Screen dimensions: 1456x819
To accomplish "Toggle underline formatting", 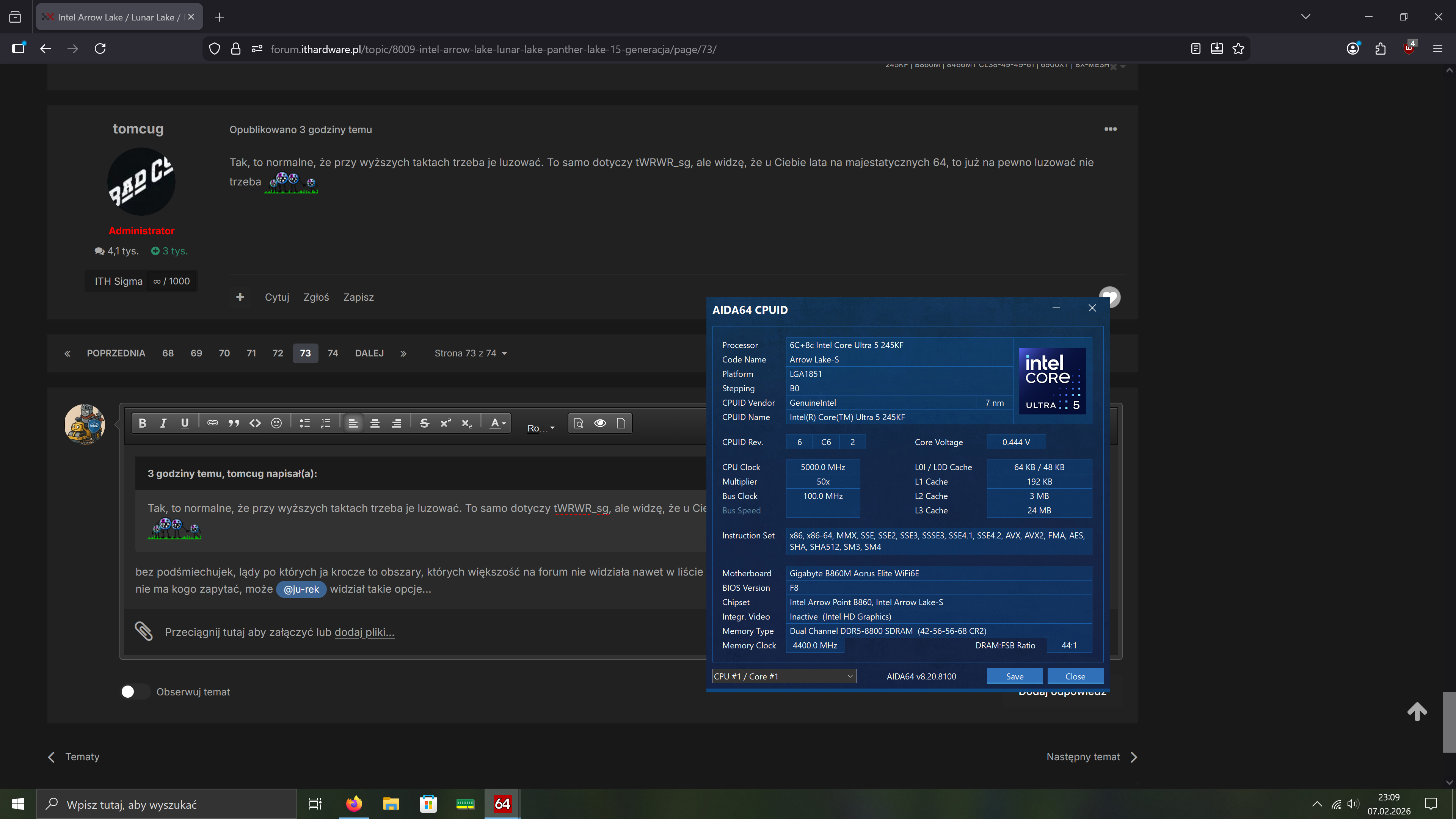I will tap(184, 424).
